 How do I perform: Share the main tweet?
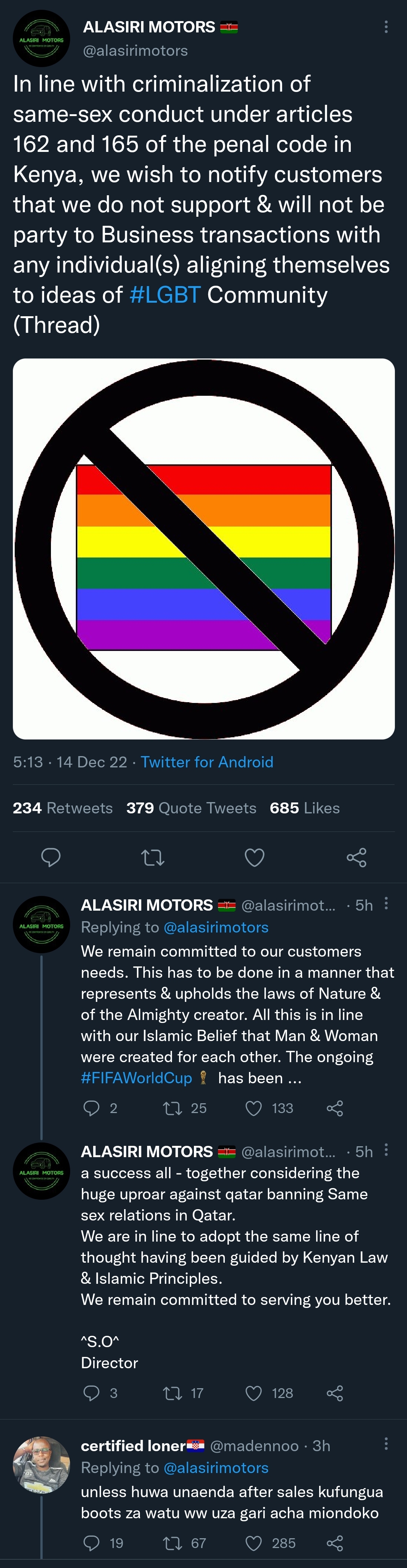(x=356, y=857)
